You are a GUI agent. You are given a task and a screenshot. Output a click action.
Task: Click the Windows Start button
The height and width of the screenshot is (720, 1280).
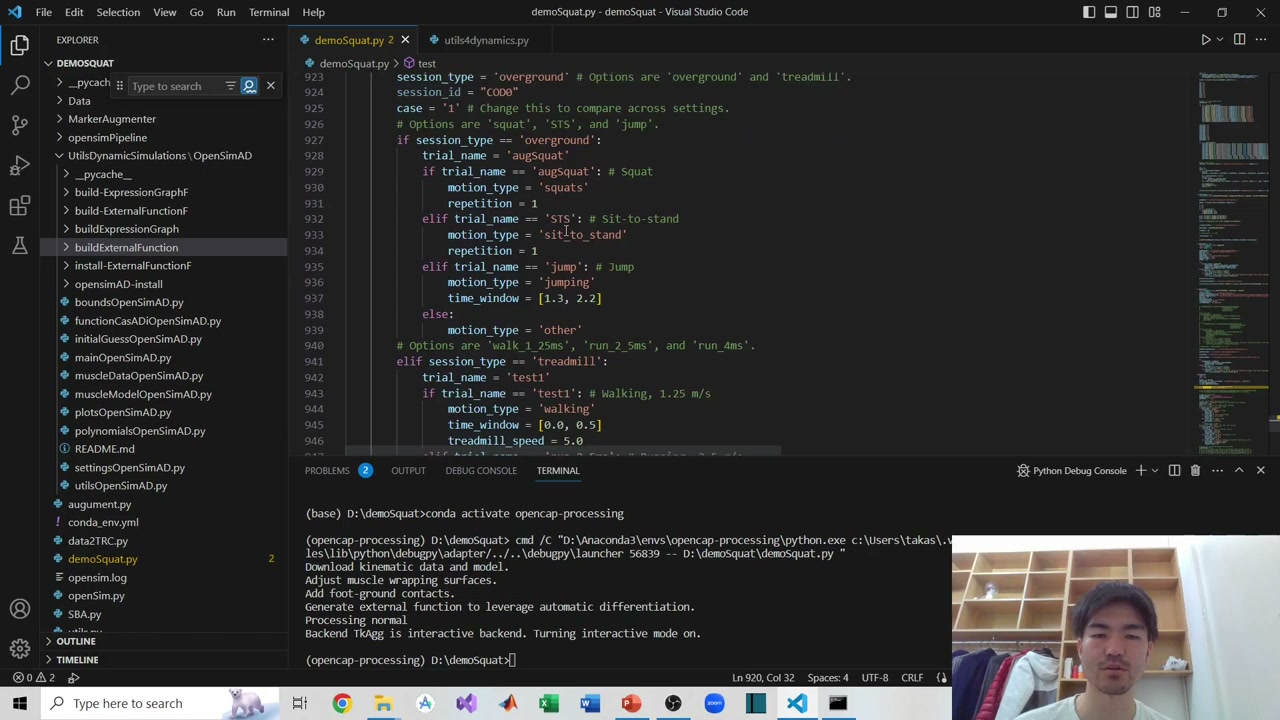tap(20, 703)
